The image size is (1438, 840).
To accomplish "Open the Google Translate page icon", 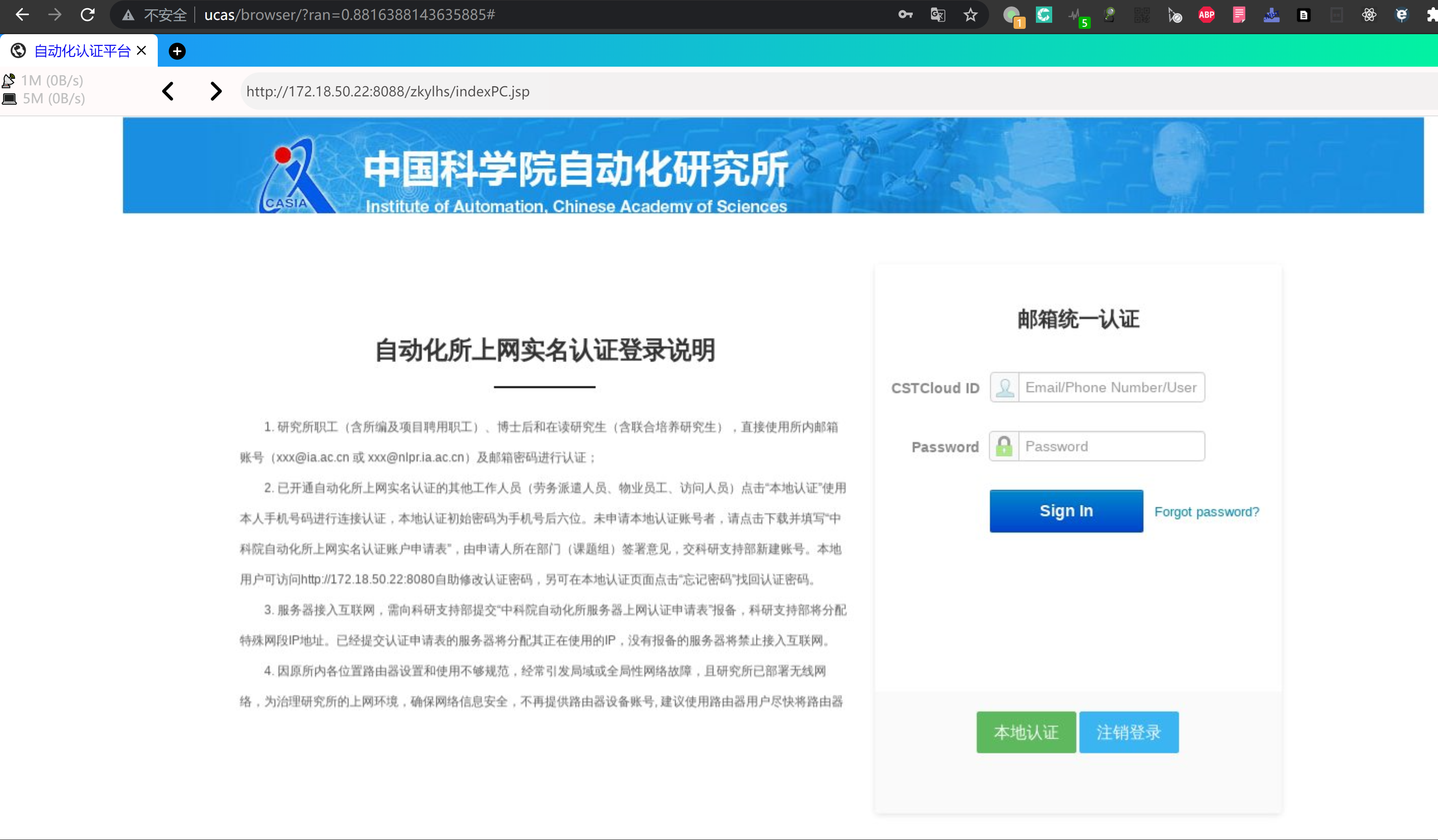I will [938, 15].
